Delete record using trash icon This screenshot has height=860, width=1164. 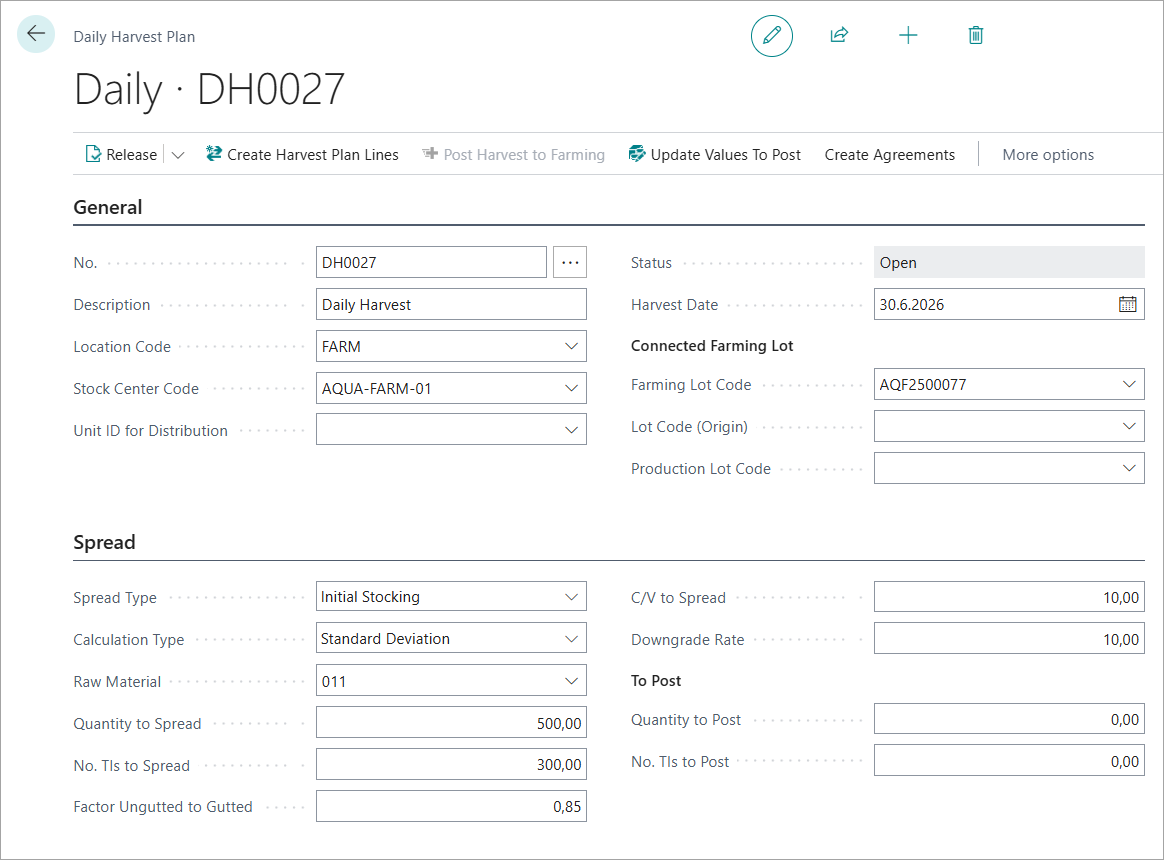pyautogui.click(x=975, y=35)
